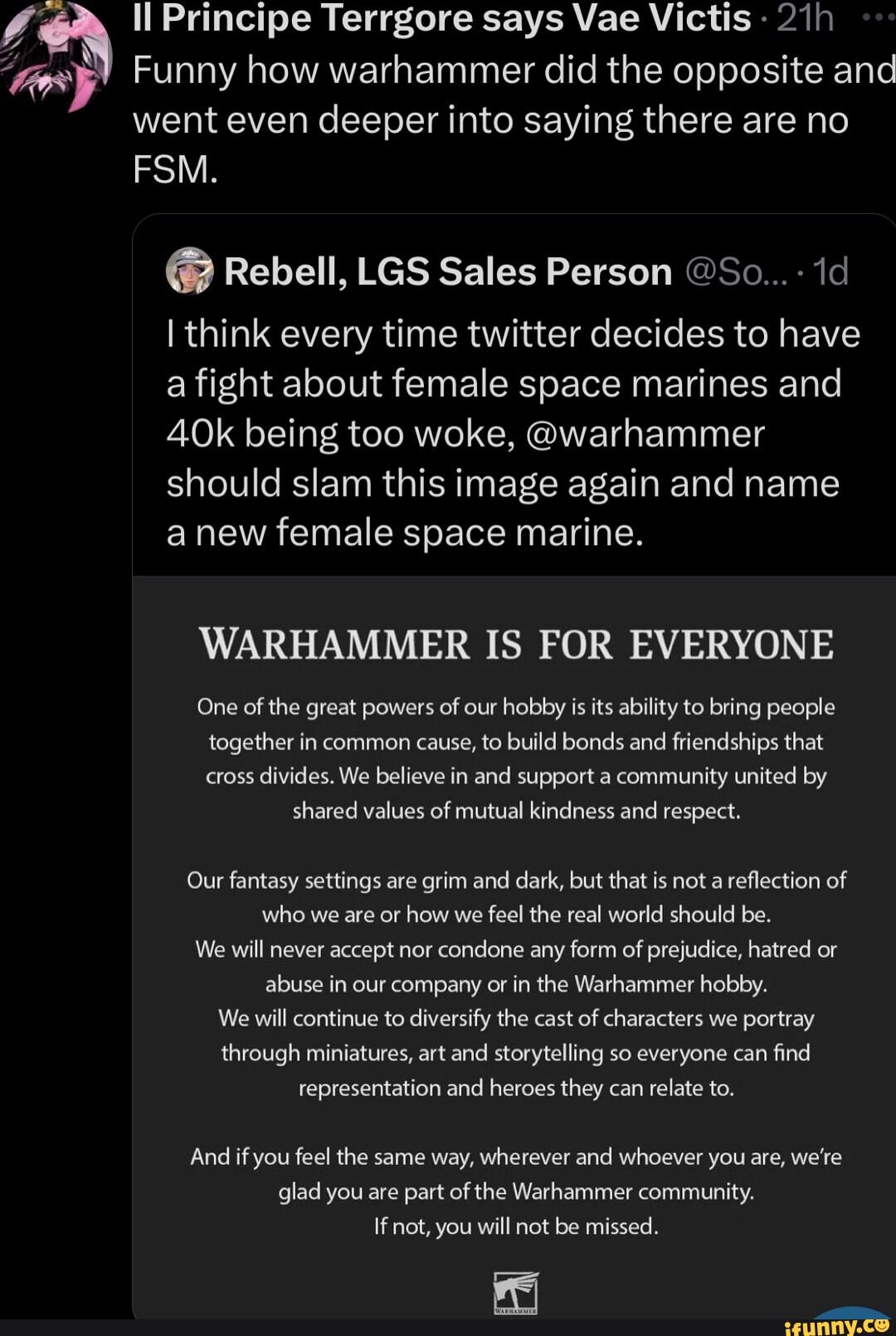The image size is (896, 1336).
Task: Open Il Principe Terrgore's profile avatar
Action: [56, 56]
